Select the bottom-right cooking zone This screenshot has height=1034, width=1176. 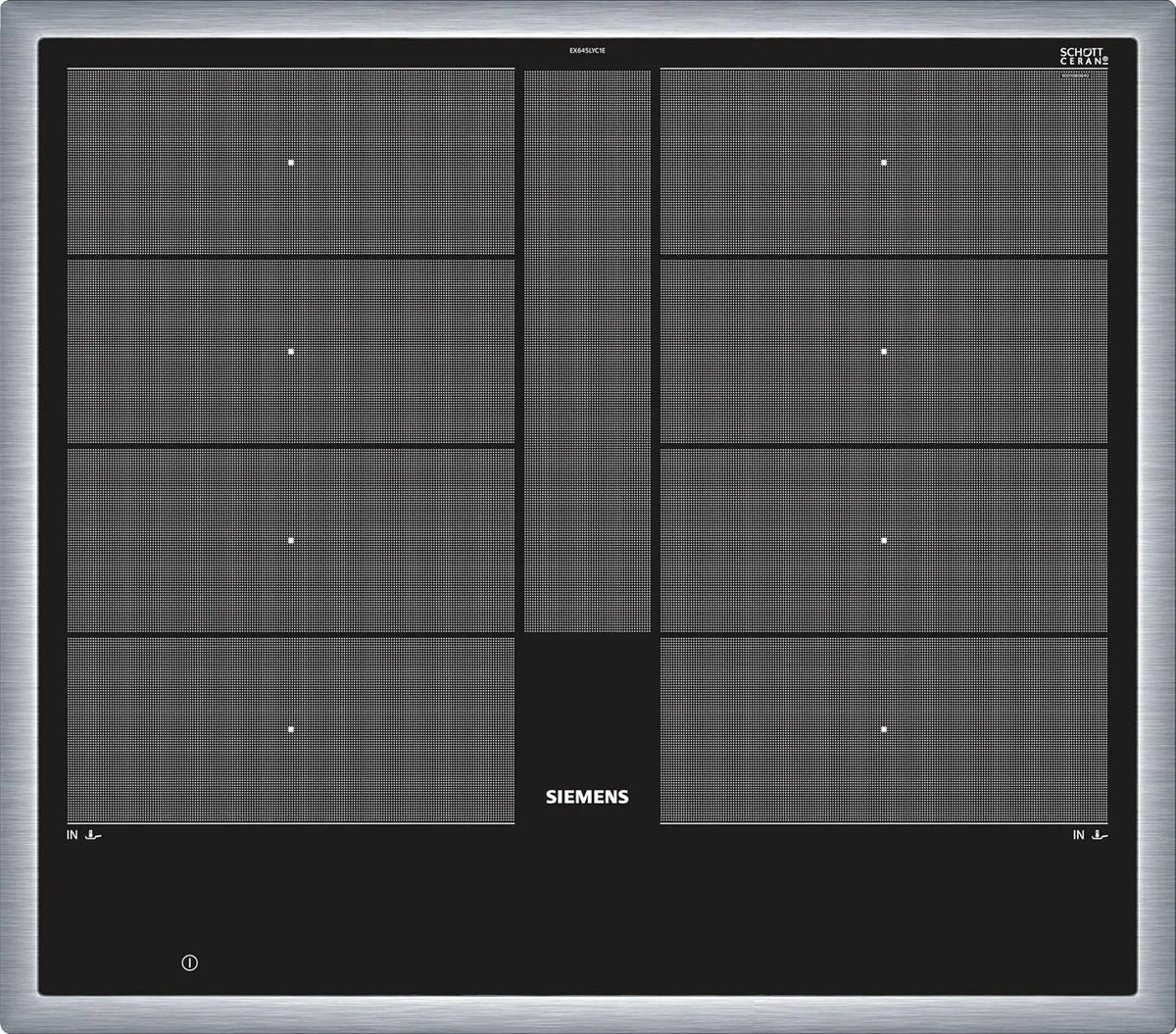click(884, 730)
